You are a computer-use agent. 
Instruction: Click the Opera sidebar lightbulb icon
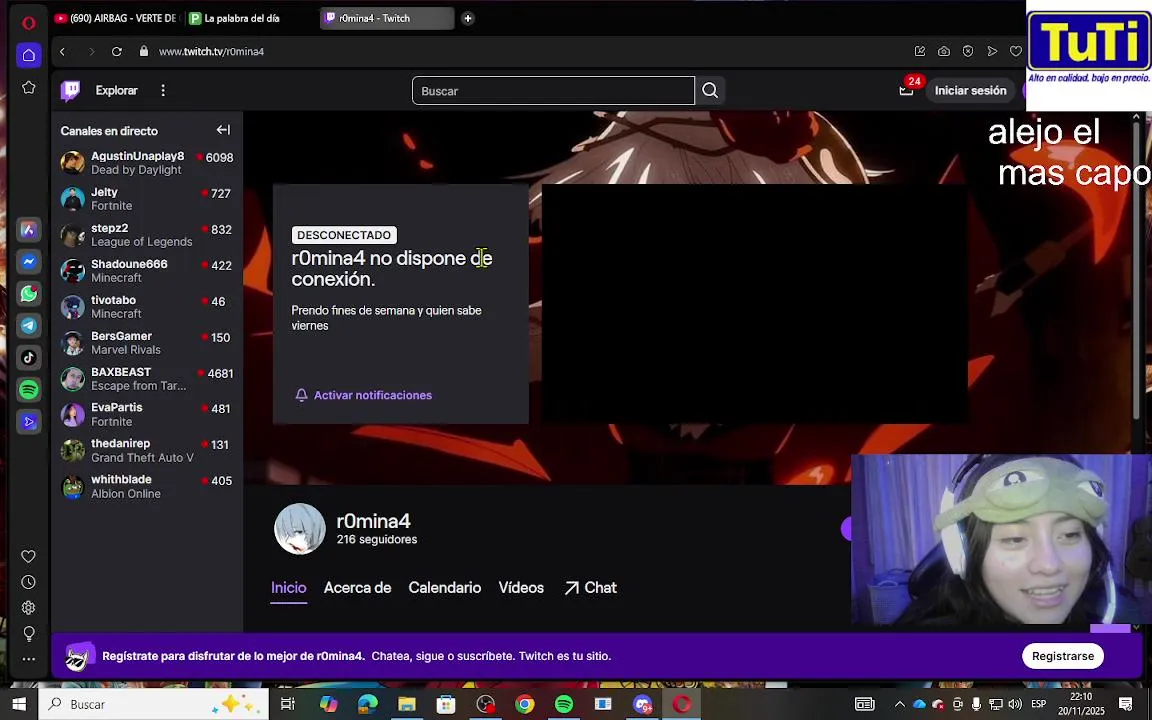tap(29, 633)
